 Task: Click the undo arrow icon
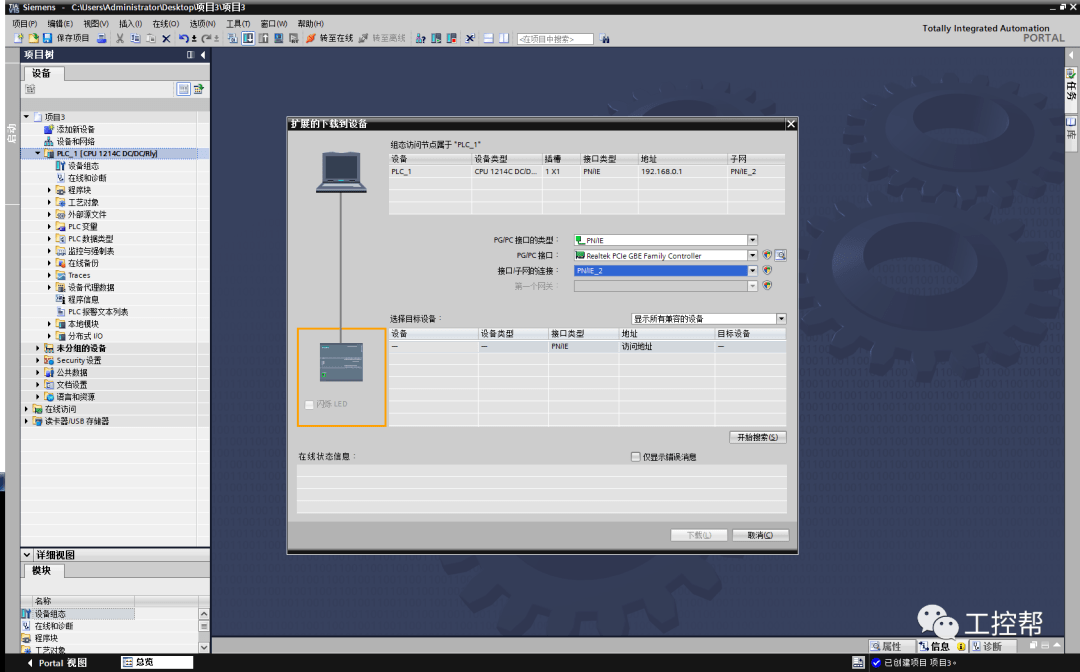point(183,39)
